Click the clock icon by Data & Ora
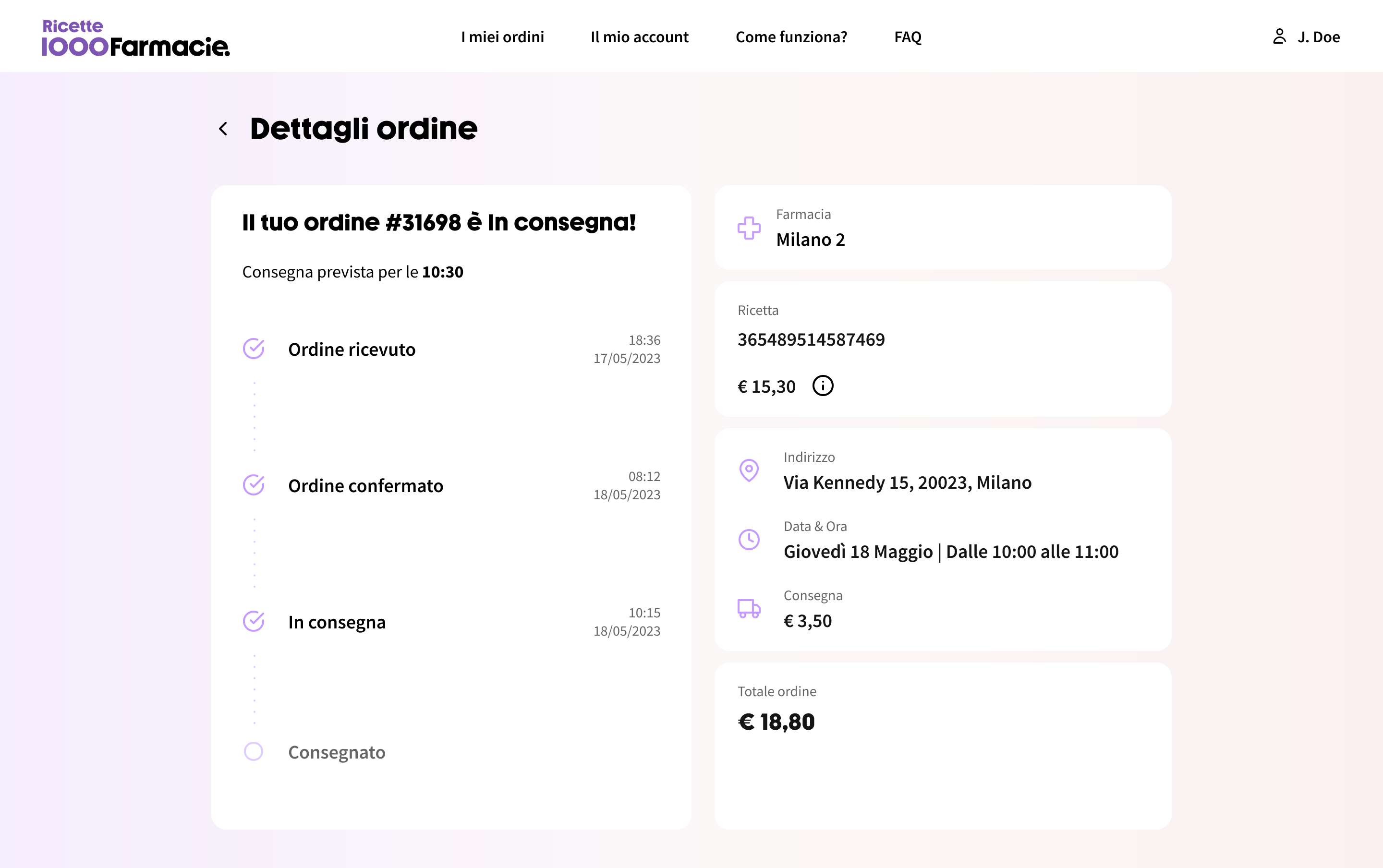 [749, 540]
